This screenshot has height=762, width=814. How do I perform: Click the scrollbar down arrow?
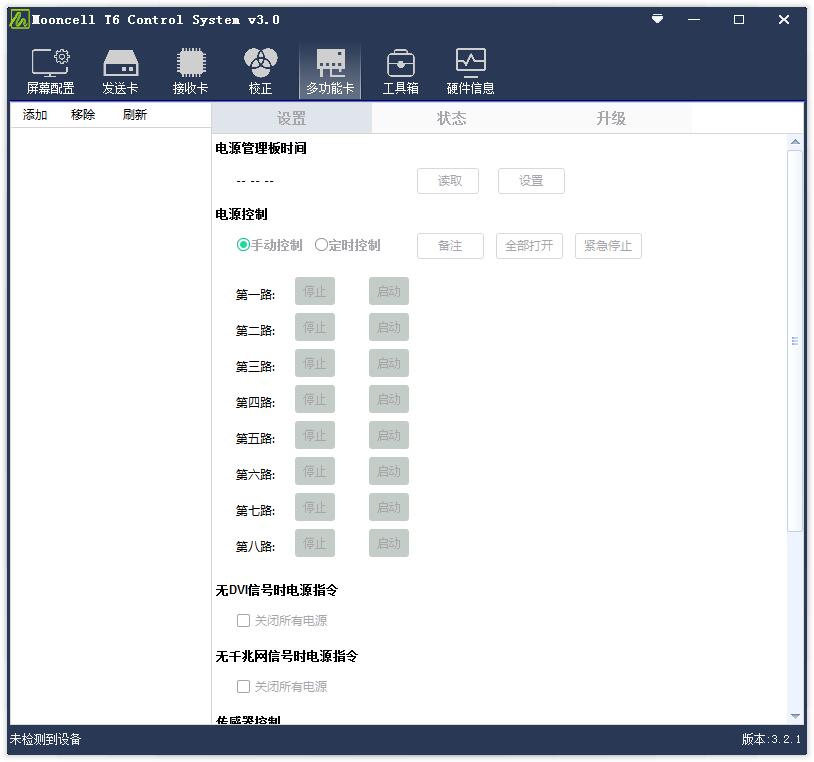(795, 716)
